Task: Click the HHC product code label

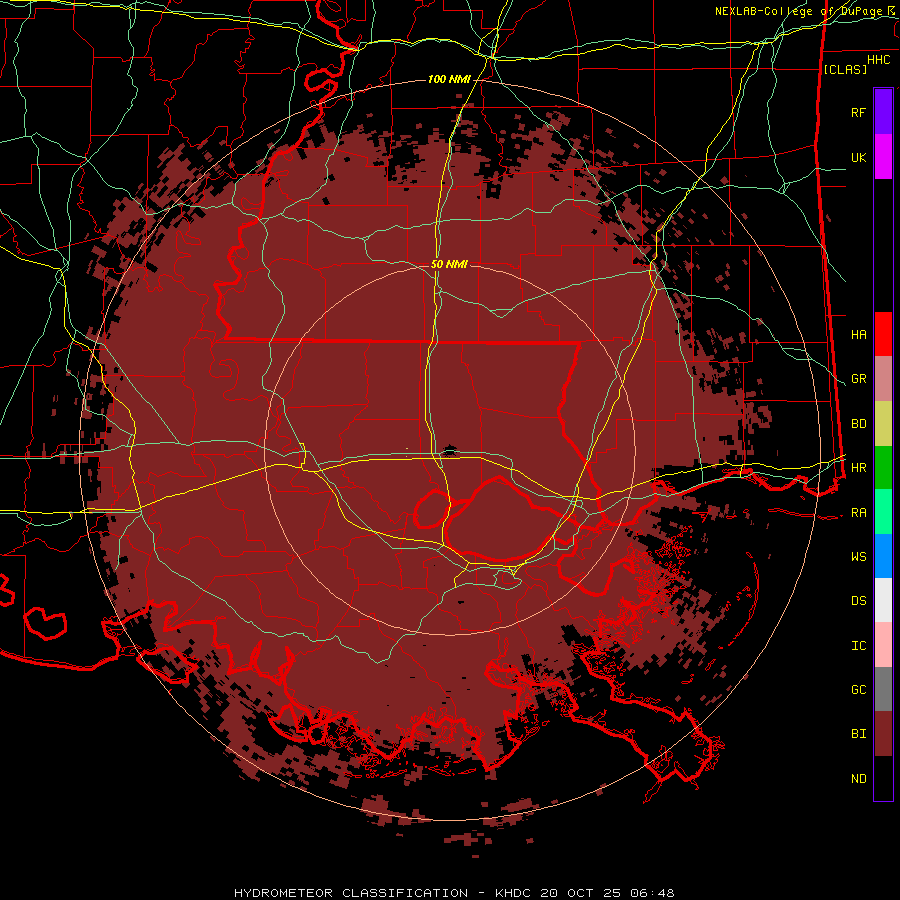Action: [x=879, y=60]
